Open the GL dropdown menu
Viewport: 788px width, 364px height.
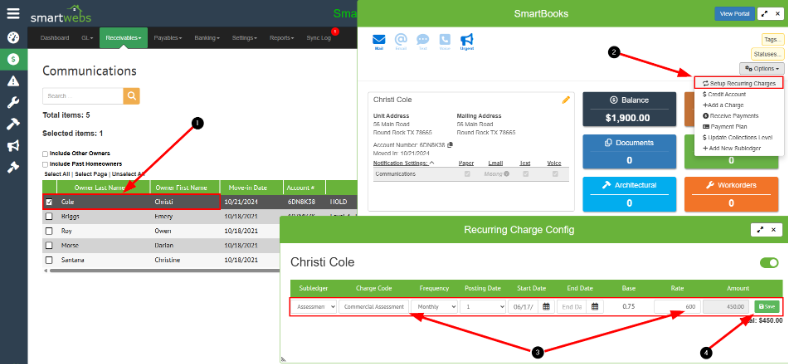pyautogui.click(x=87, y=38)
